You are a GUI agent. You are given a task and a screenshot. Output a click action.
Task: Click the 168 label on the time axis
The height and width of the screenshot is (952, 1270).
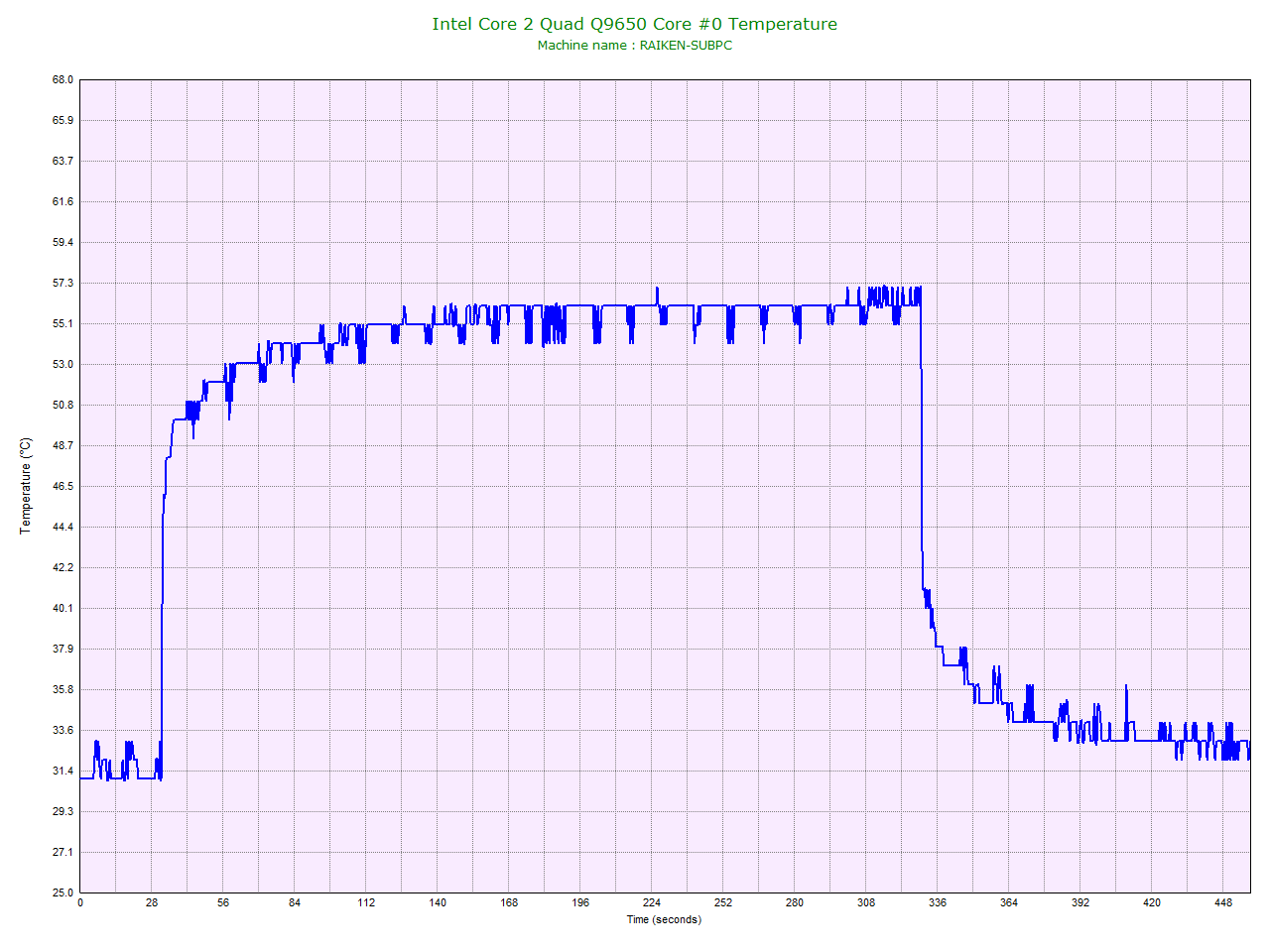pyautogui.click(x=509, y=902)
